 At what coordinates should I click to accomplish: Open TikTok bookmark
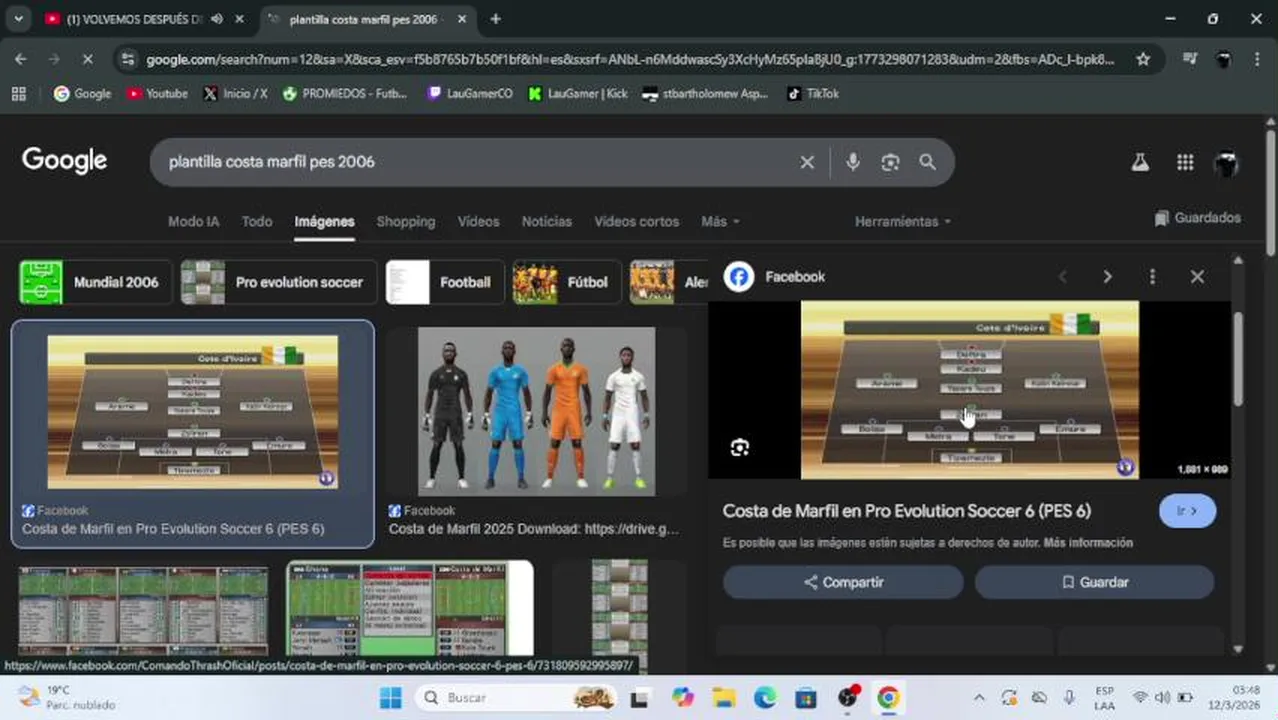[x=813, y=94]
